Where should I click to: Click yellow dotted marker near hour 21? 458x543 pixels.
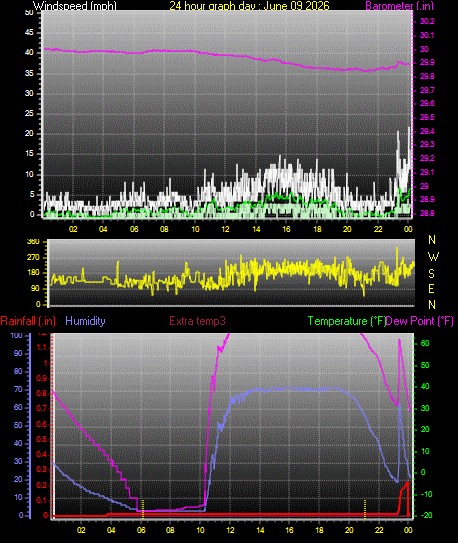point(365,509)
